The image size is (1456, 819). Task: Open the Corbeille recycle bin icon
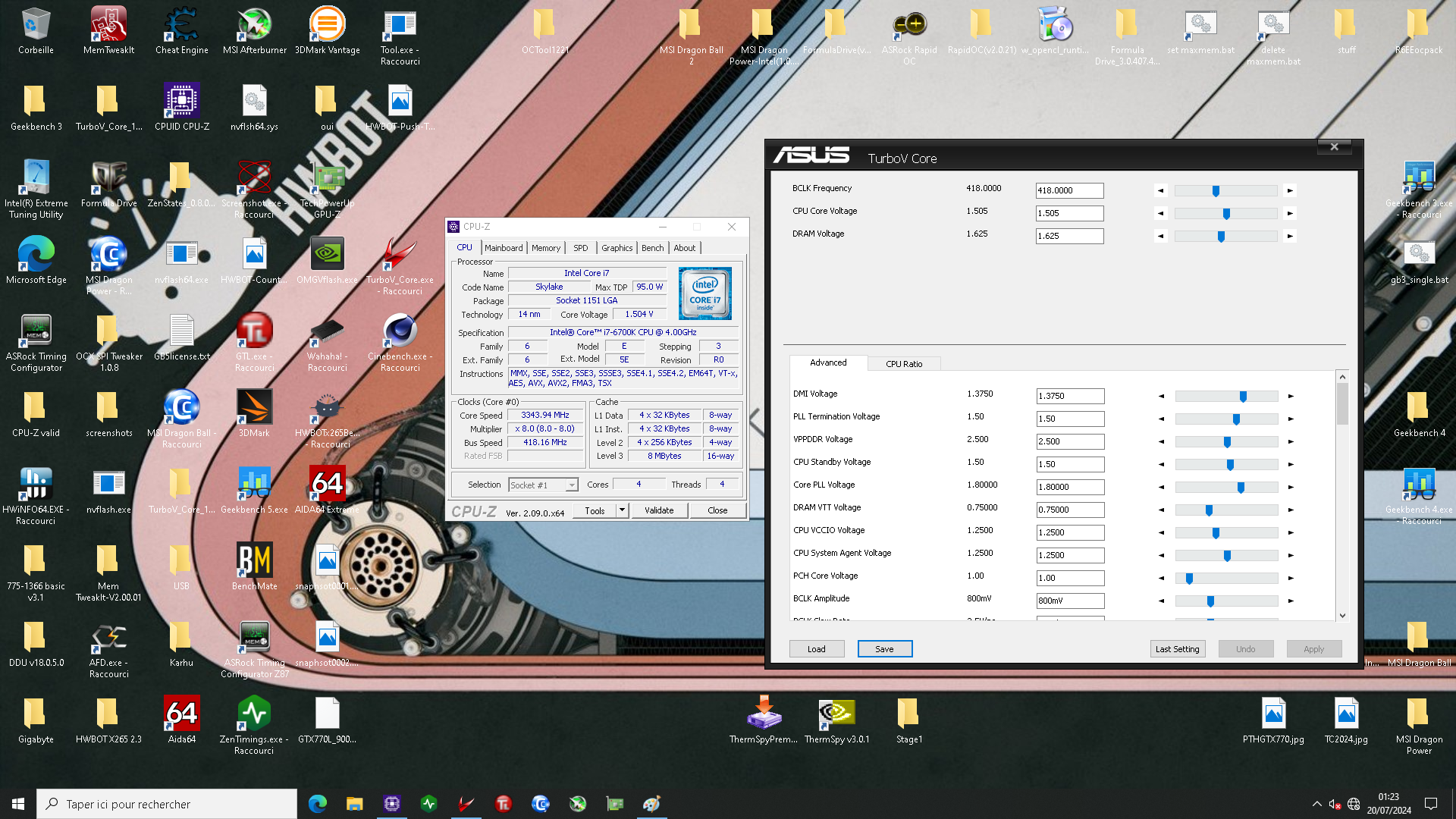(36, 30)
